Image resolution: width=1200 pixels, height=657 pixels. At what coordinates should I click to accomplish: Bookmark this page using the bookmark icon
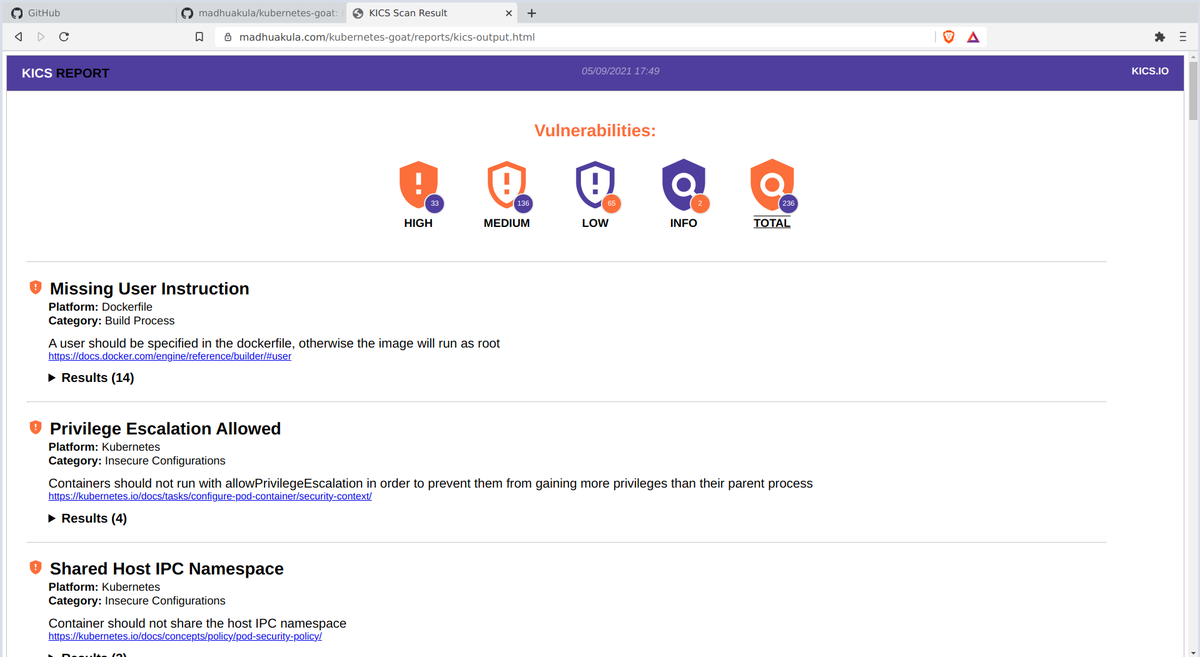tap(199, 37)
